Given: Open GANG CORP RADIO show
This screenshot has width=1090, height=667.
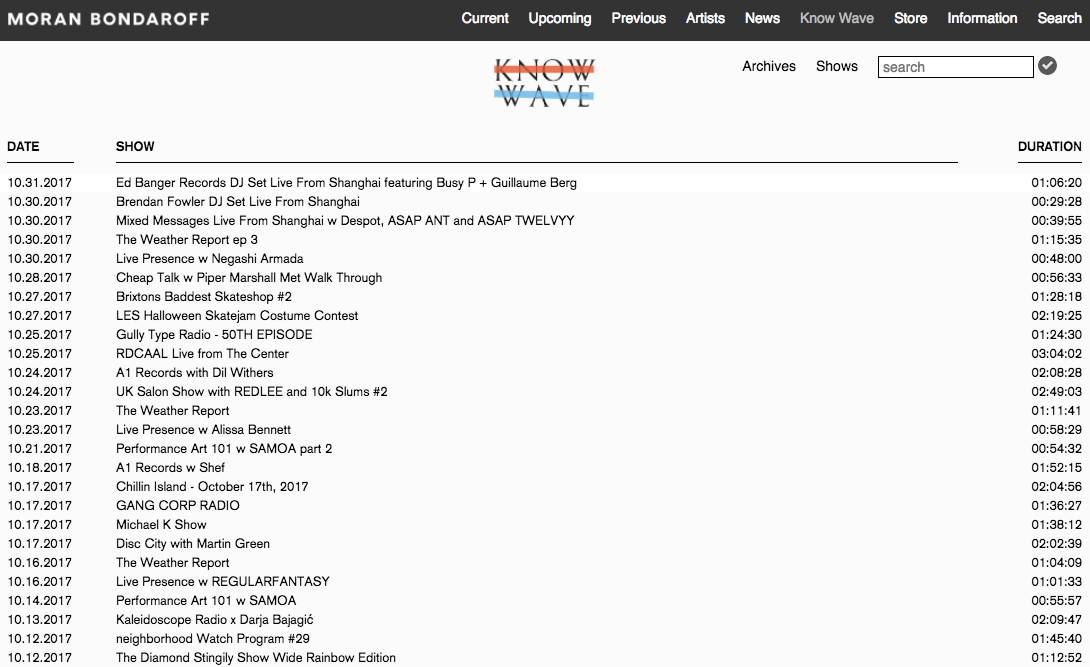Looking at the screenshot, I should point(177,505).
